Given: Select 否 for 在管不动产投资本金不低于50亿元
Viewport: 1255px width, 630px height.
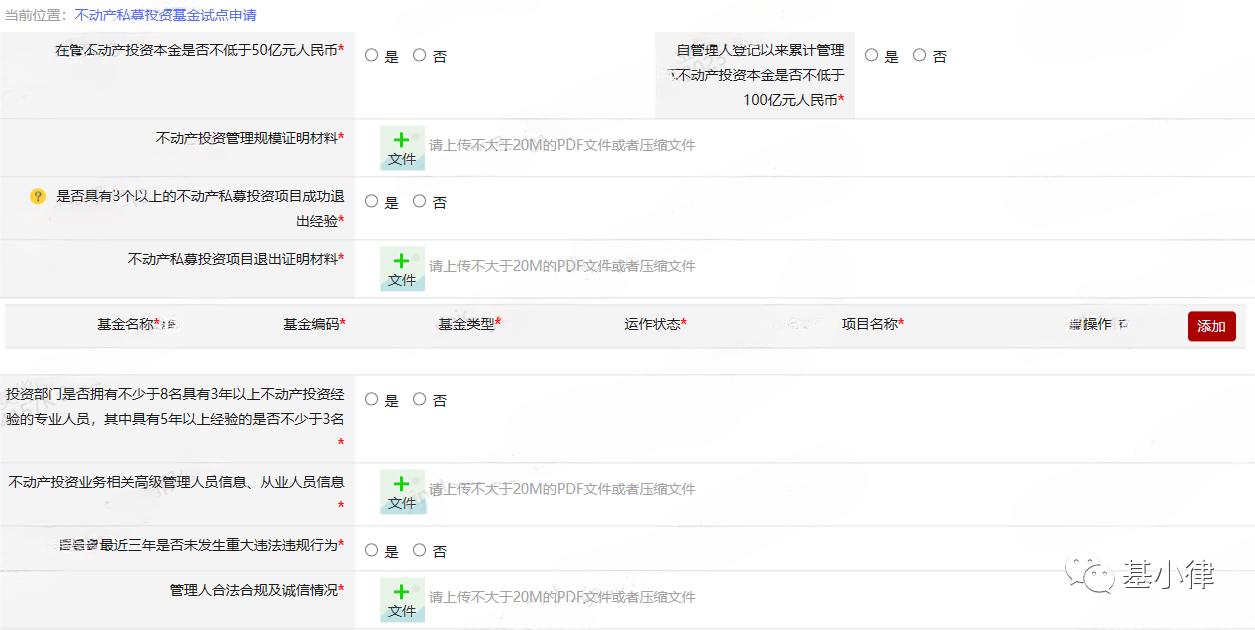Looking at the screenshot, I should pyautogui.click(x=419, y=55).
